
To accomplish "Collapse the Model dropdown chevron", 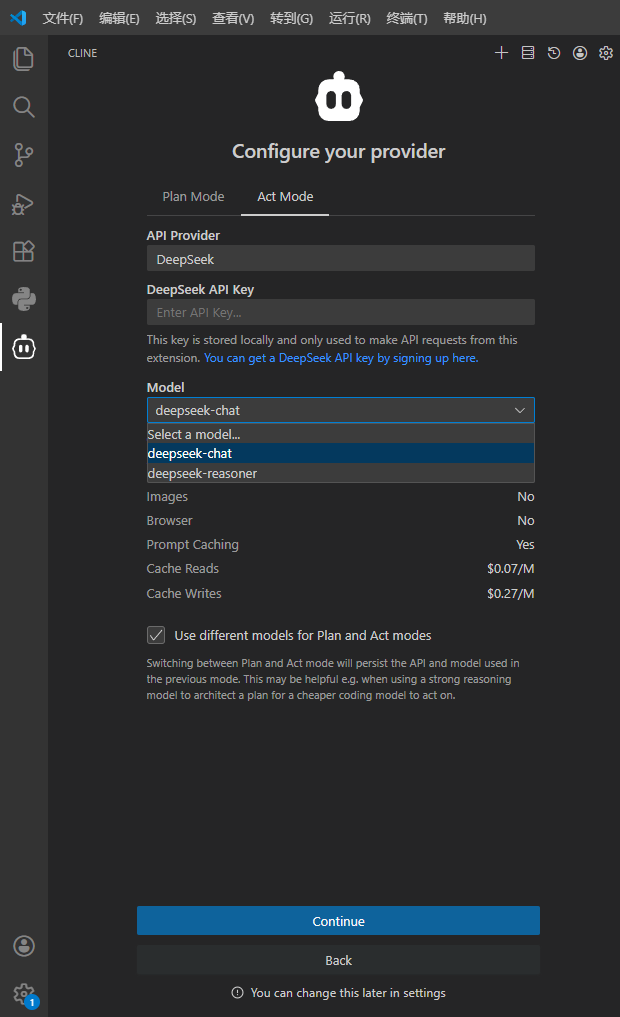I will (x=519, y=411).
